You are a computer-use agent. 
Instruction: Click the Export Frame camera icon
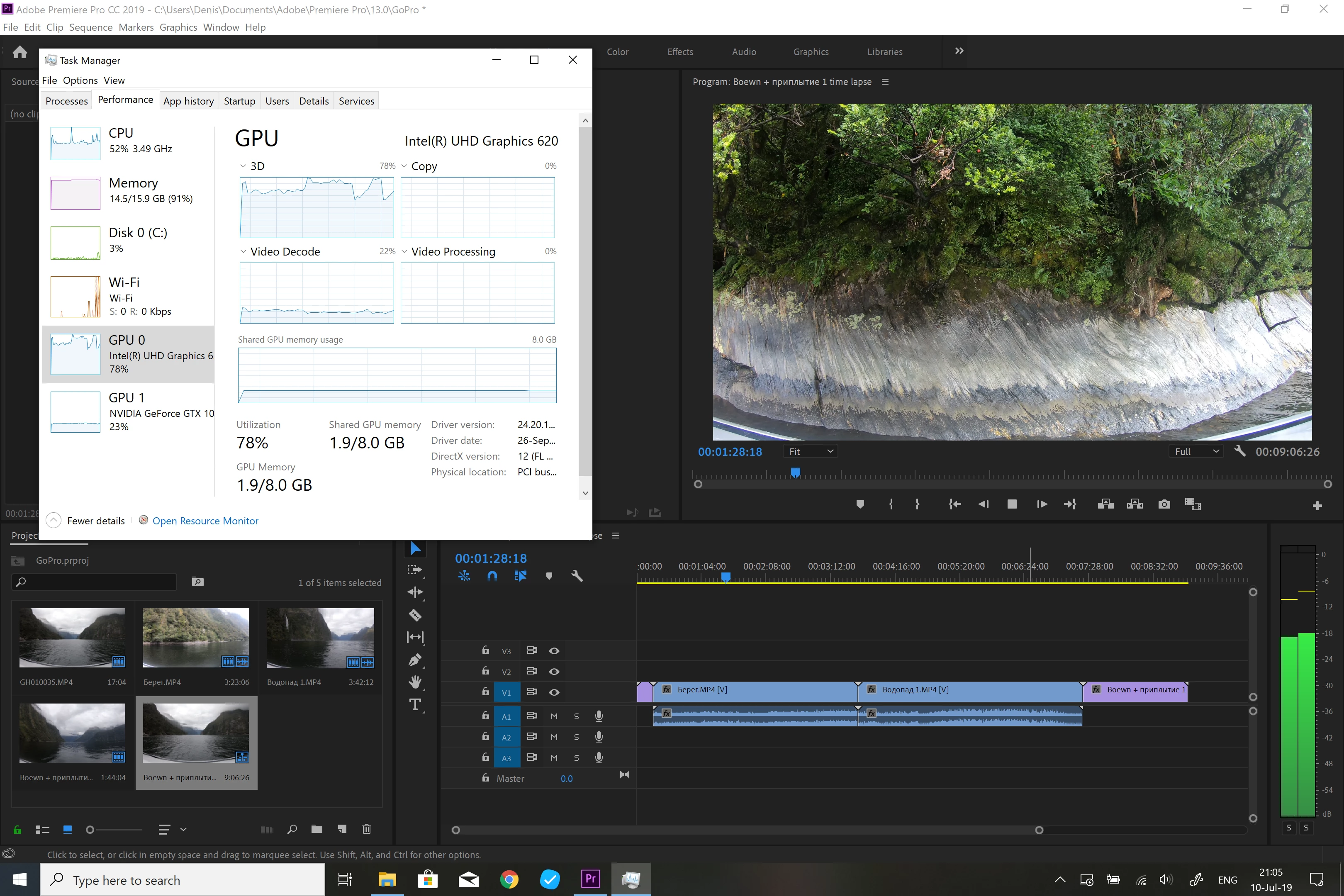coord(1164,504)
